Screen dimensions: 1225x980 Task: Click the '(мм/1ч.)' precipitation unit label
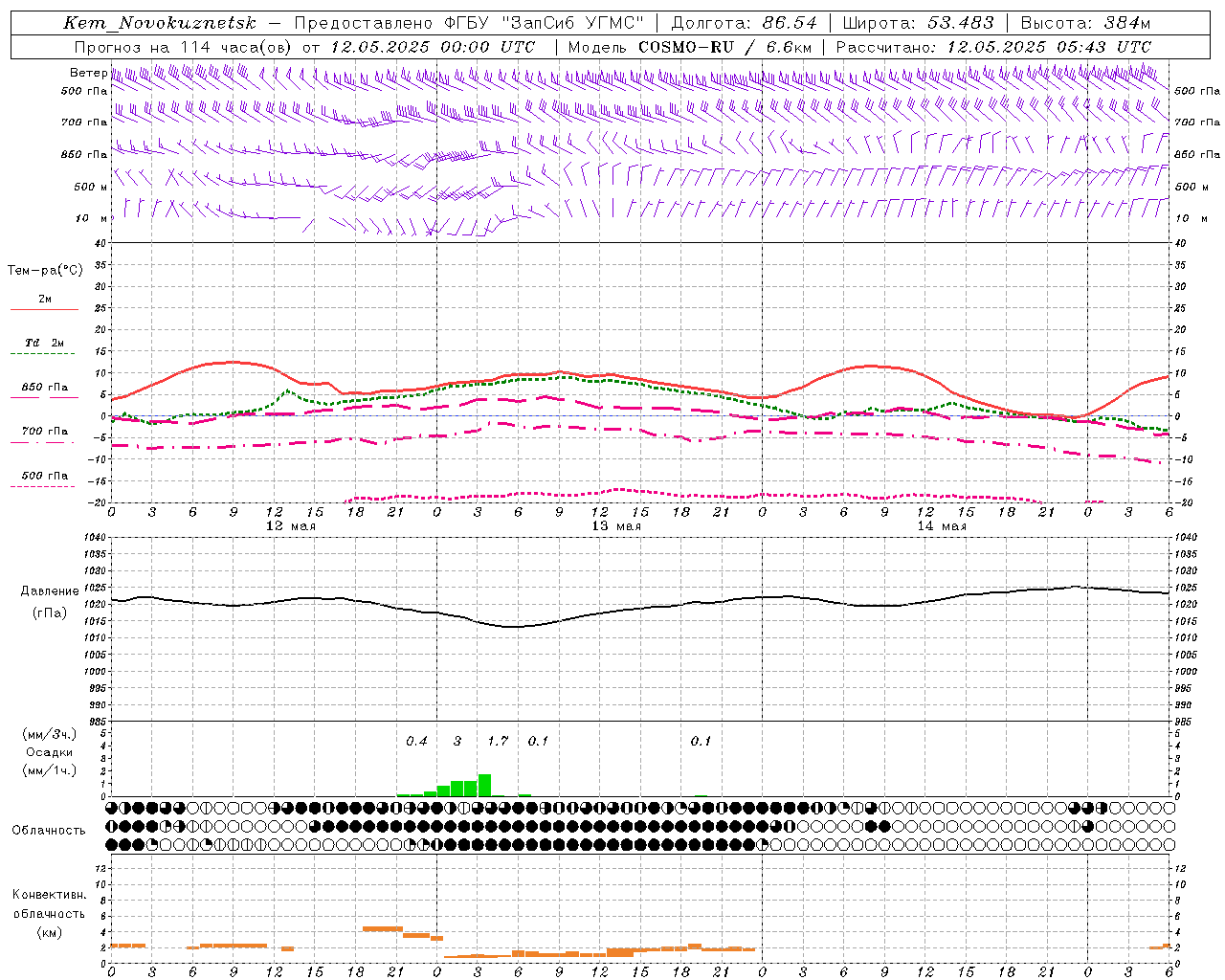coord(49,770)
